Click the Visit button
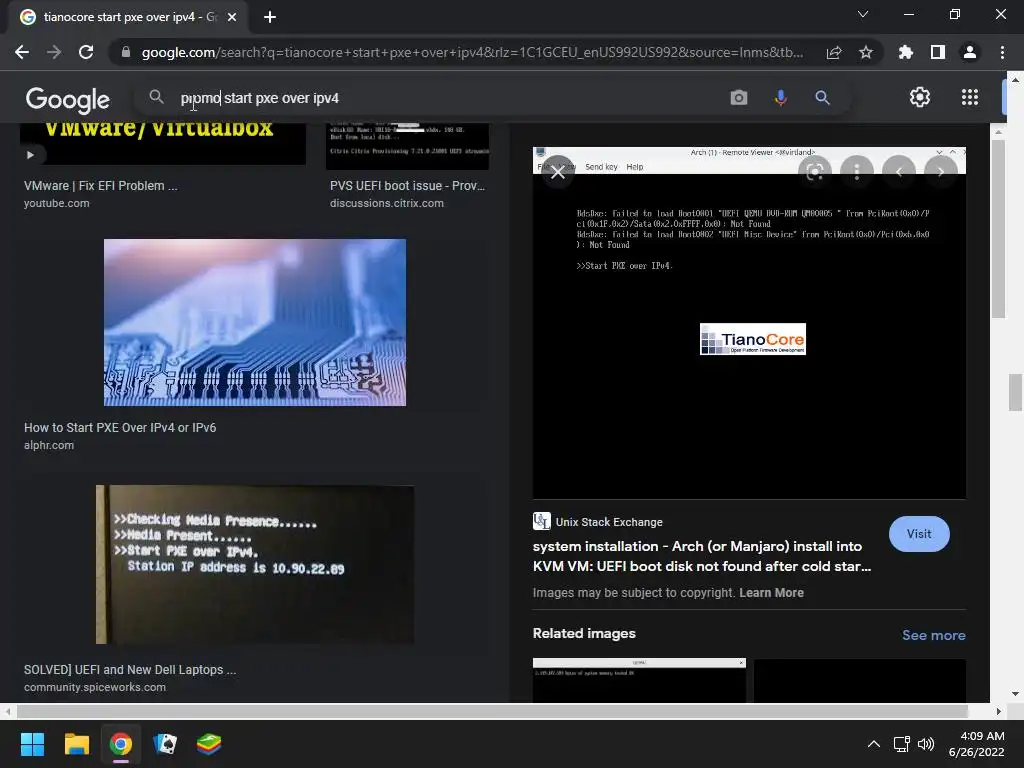Viewport: 1024px width, 768px height. (x=919, y=534)
